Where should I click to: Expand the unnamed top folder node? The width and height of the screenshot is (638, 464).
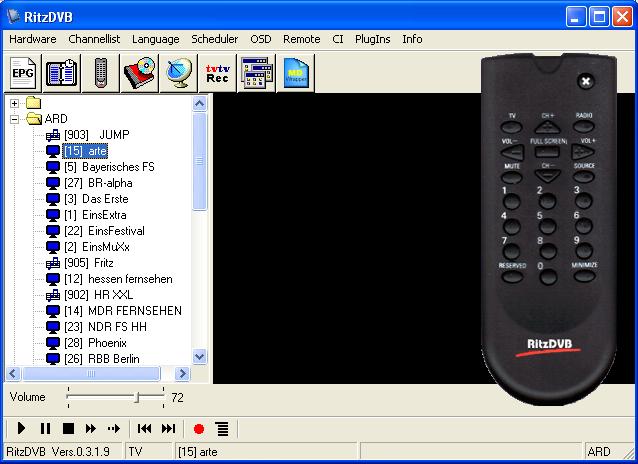(14, 103)
